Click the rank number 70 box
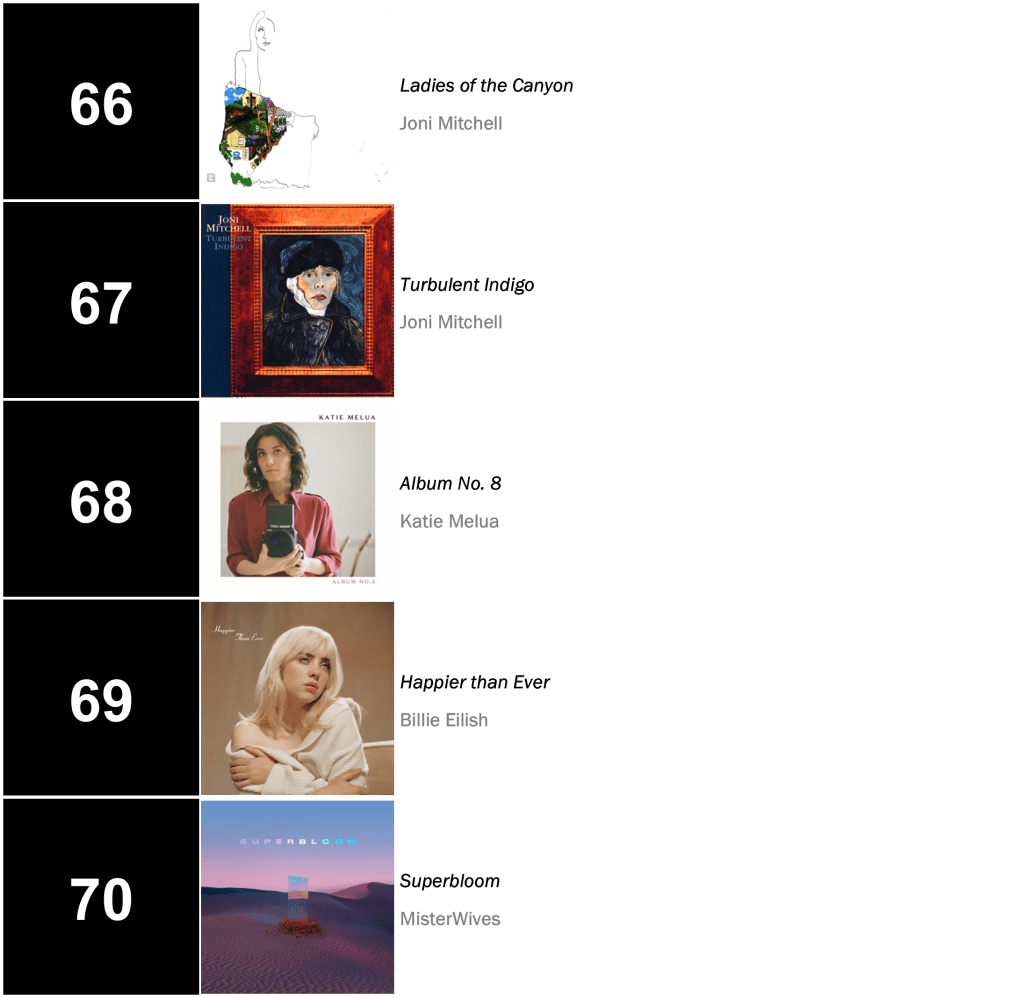The height and width of the screenshot is (998, 1023). [101, 897]
